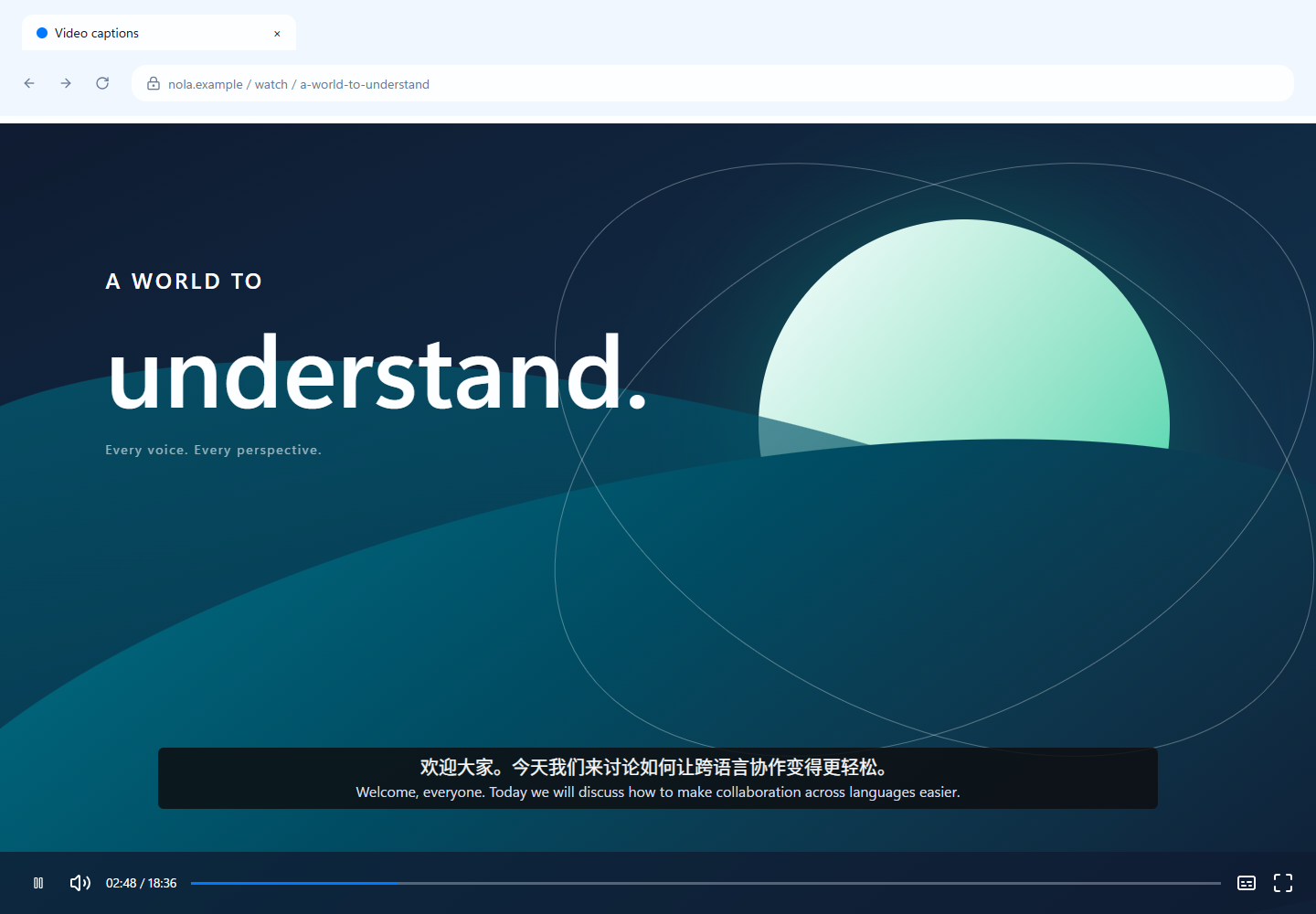The width and height of the screenshot is (1316, 914).
Task: Focus the nola.example address bar
Action: (713, 83)
